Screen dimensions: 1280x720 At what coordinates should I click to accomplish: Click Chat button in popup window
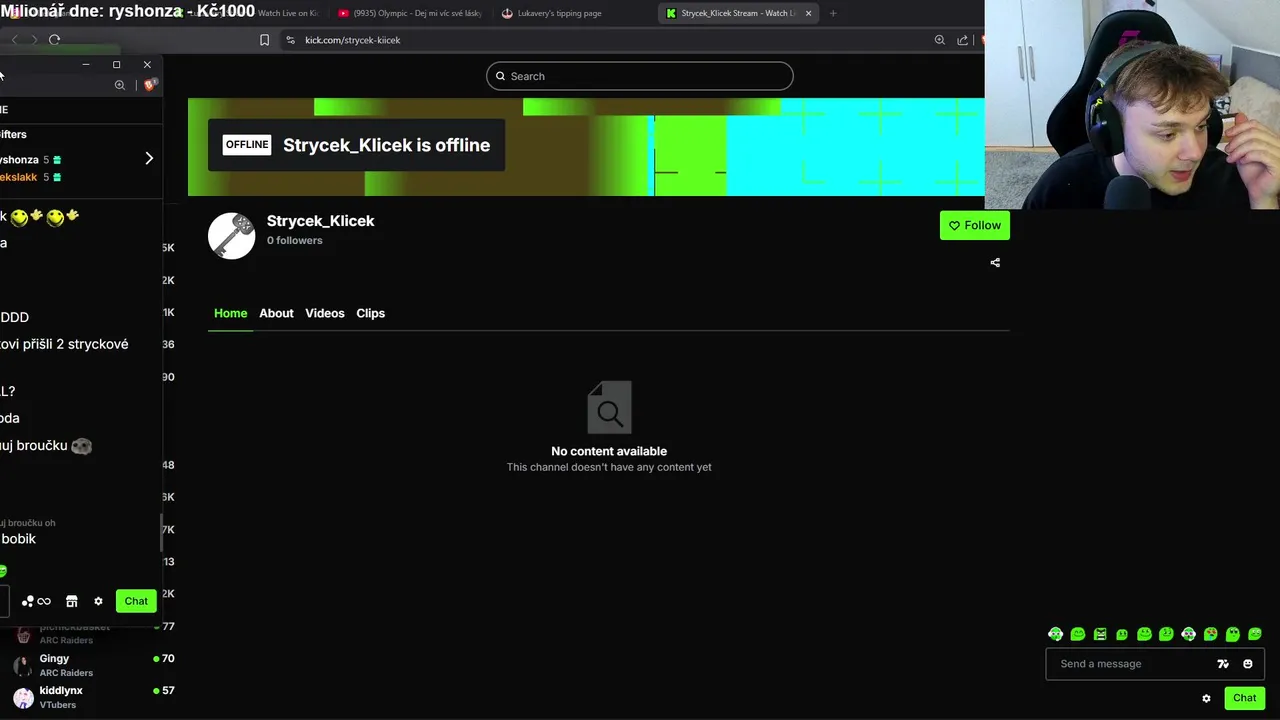[x=136, y=601]
